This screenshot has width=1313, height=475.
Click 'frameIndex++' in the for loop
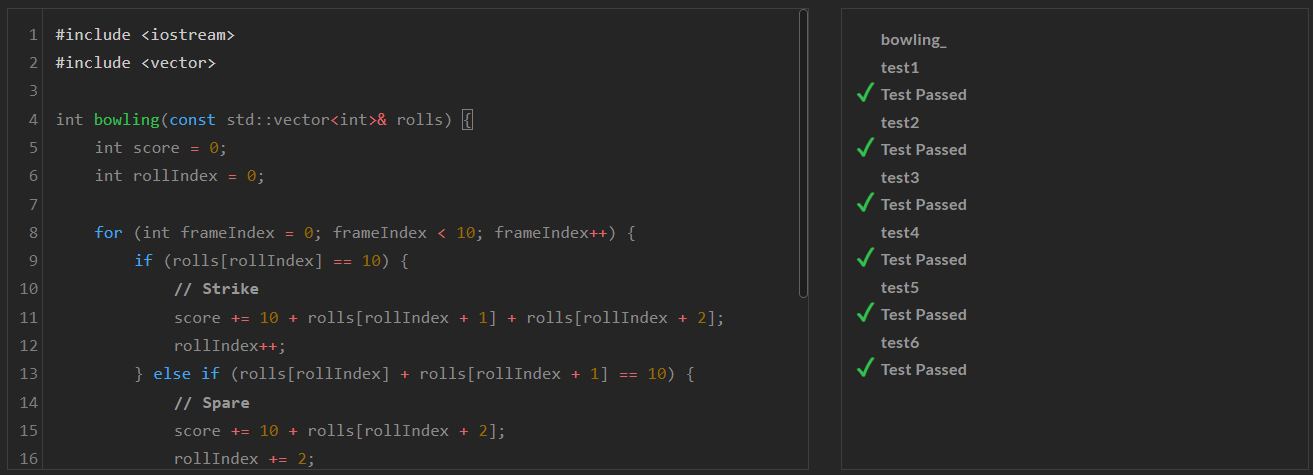552,233
